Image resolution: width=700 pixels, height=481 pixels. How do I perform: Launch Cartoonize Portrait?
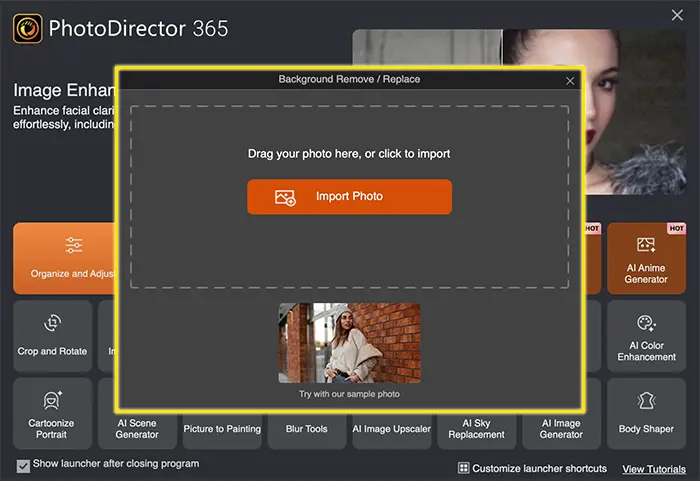click(53, 414)
